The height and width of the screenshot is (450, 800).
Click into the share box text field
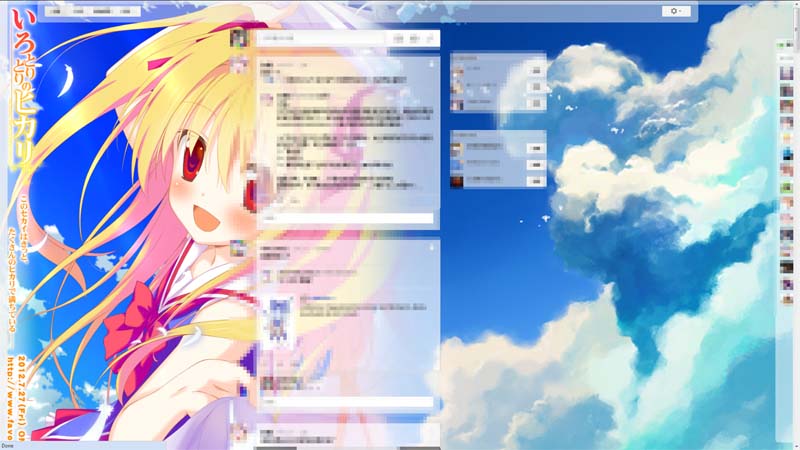(321, 38)
